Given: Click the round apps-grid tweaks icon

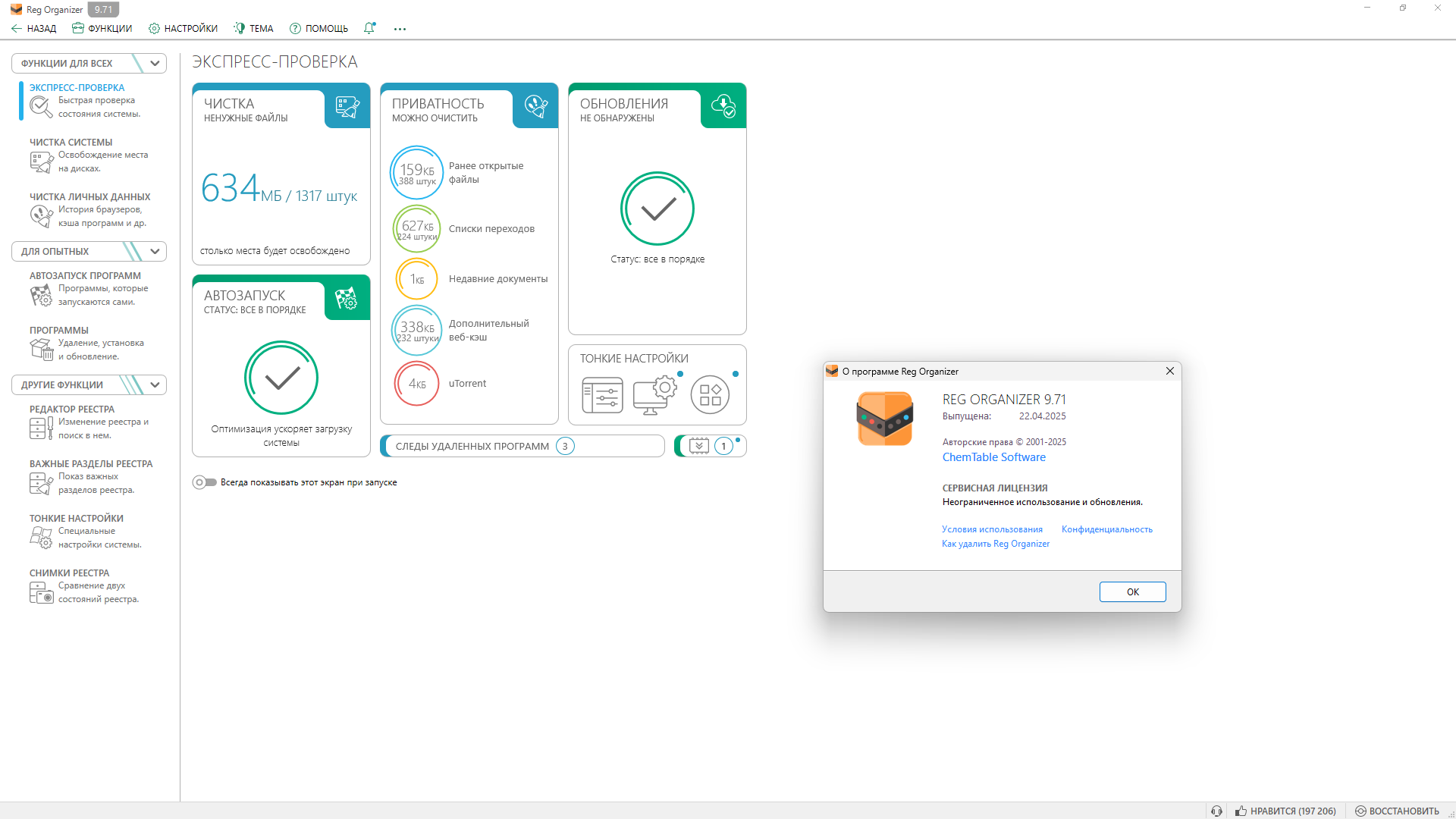Looking at the screenshot, I should pos(710,395).
